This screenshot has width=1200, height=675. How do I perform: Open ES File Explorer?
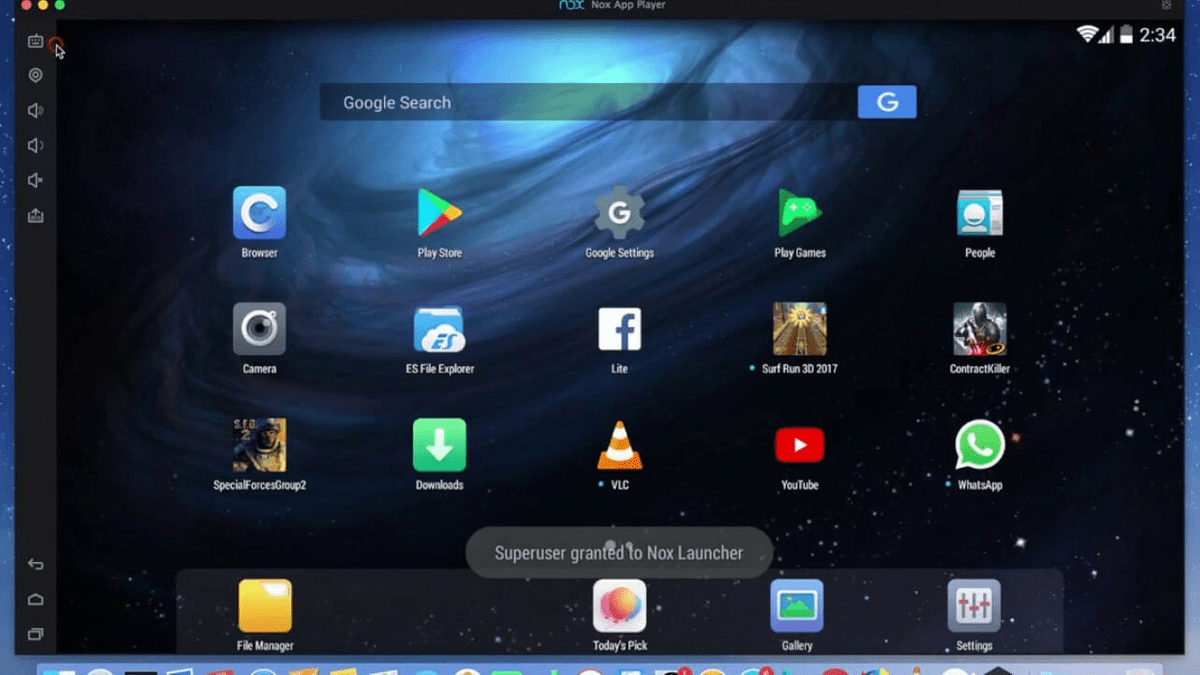coord(439,330)
